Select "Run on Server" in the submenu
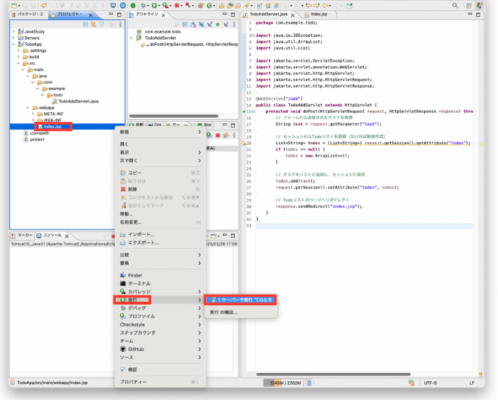 [241, 300]
